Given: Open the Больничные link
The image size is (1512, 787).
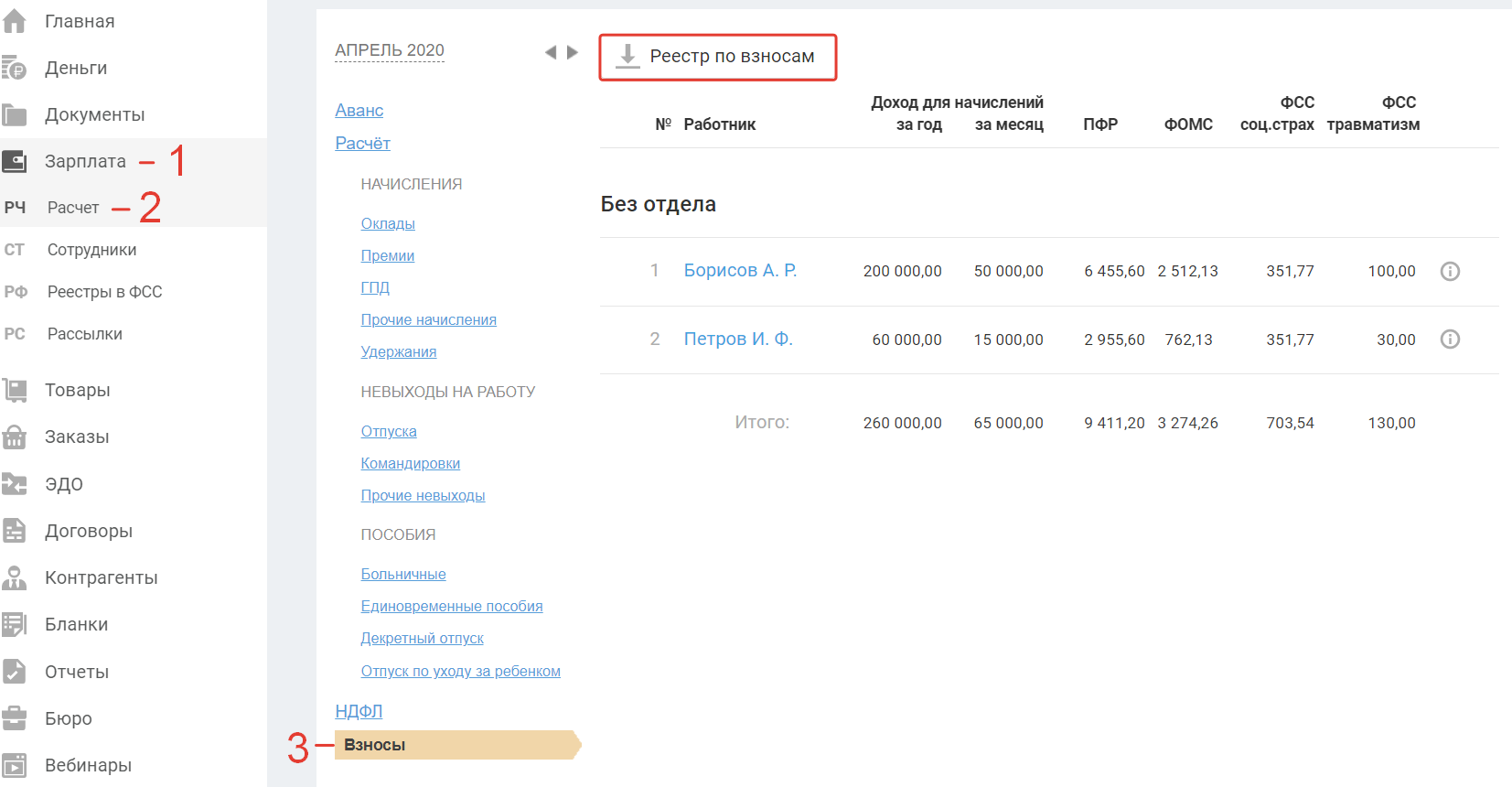Looking at the screenshot, I should pyautogui.click(x=403, y=574).
